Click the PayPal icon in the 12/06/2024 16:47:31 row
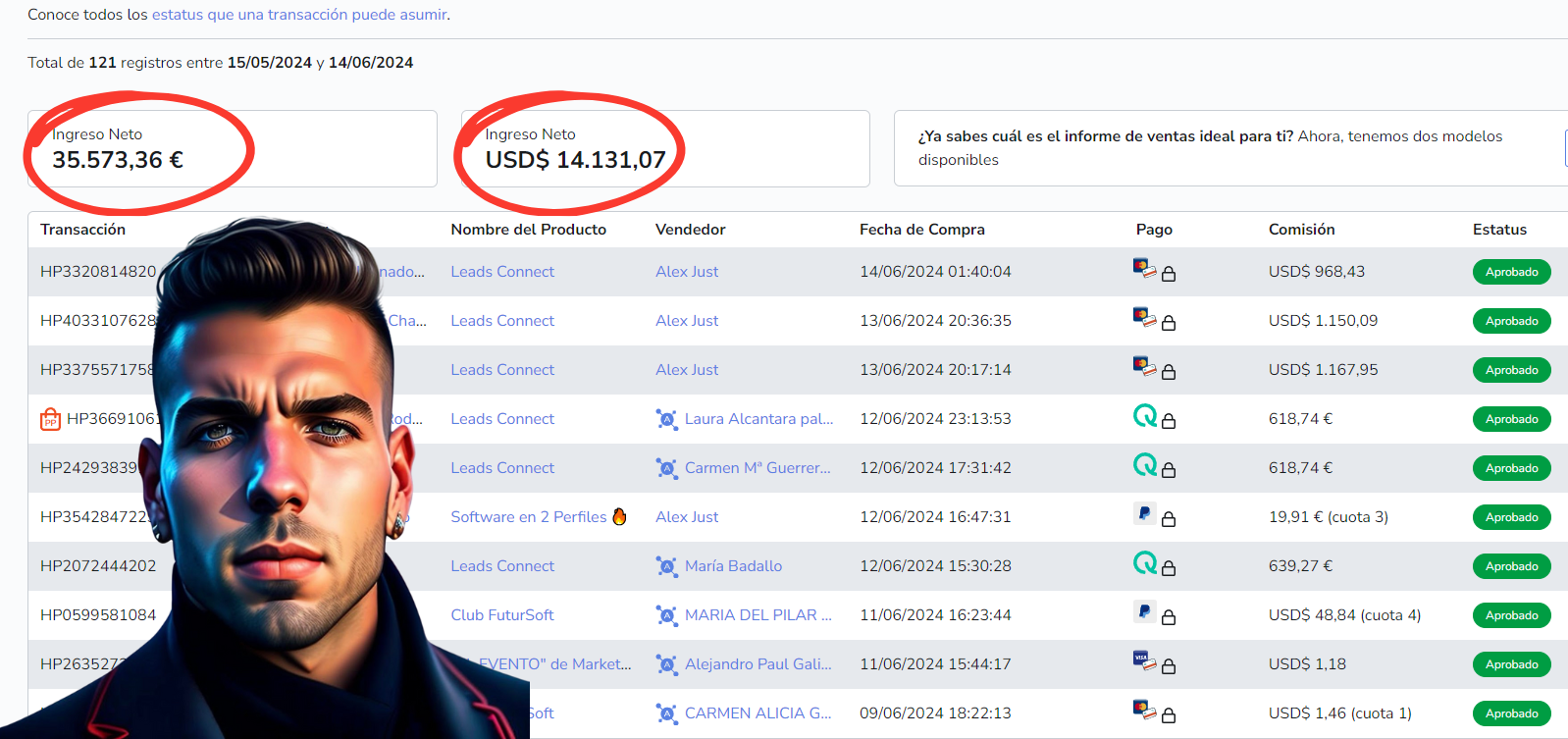 tap(1144, 513)
